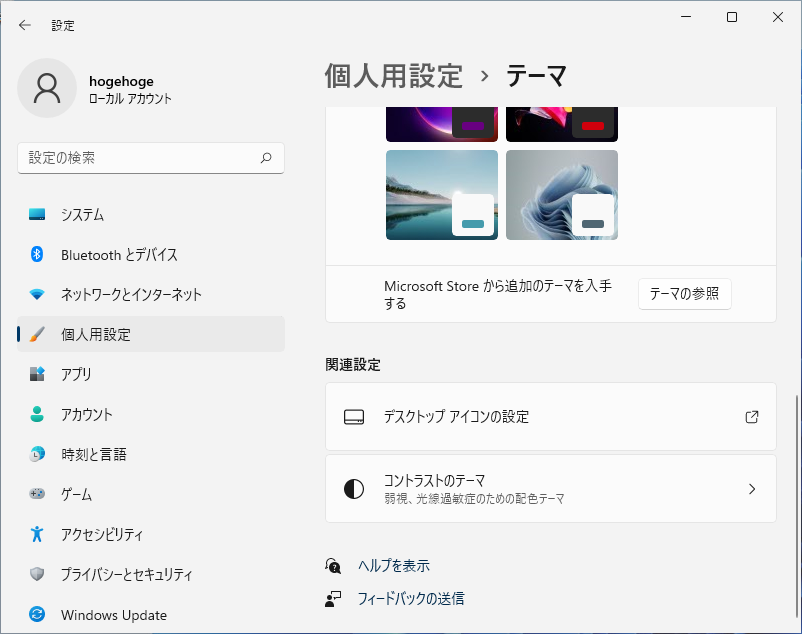The width and height of the screenshot is (802, 634).
Task: Click the external link icon on desktop icon settings
Action: coord(752,417)
